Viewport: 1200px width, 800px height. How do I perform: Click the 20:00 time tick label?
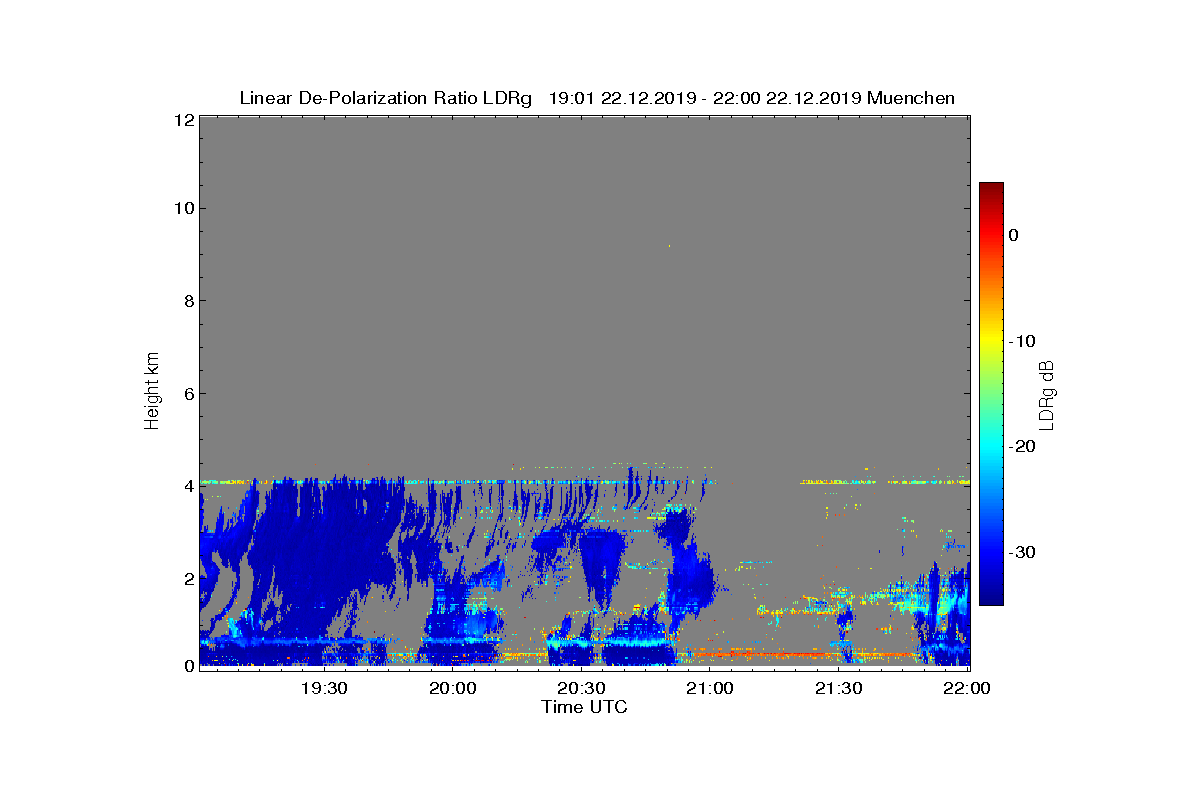[x=453, y=688]
